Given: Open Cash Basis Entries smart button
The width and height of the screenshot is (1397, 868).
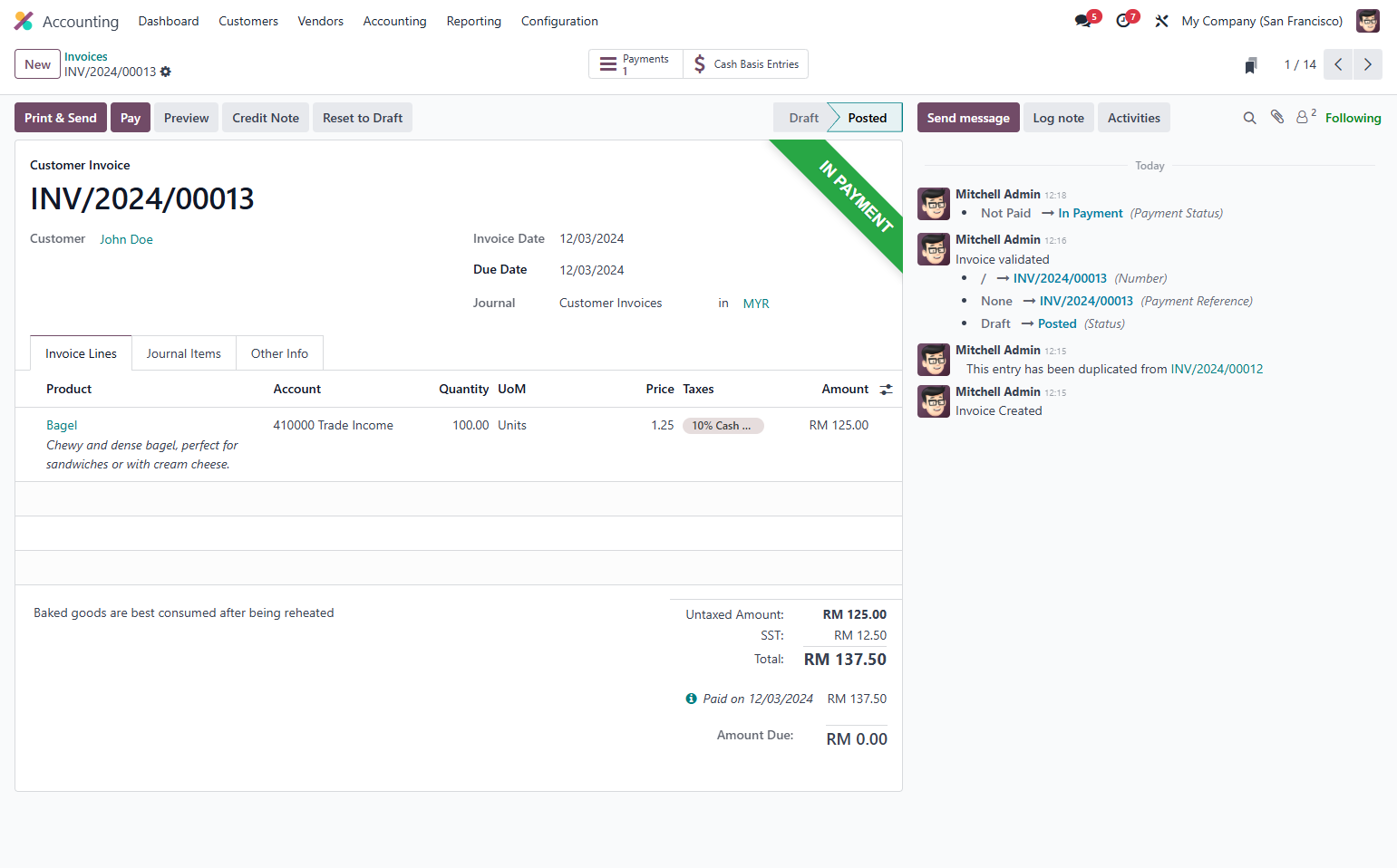Looking at the screenshot, I should tap(746, 64).
